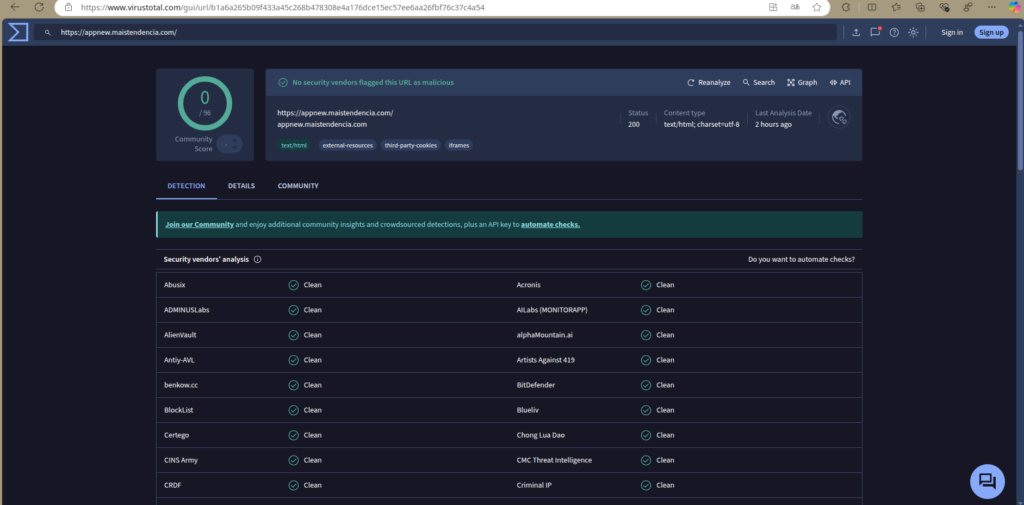Toggle light theme with sun icon
Screen dimensions: 1024x505
click(x=913, y=32)
